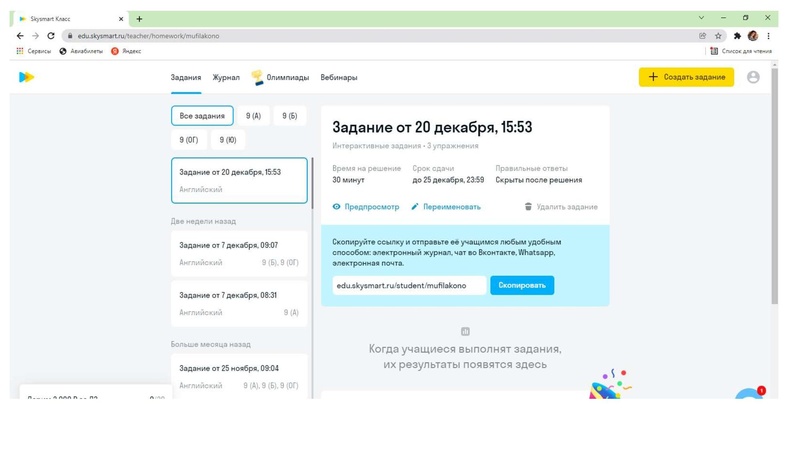Screen dimensions: 800x450
Task: Open the user profile avatar icon
Action: (753, 77)
